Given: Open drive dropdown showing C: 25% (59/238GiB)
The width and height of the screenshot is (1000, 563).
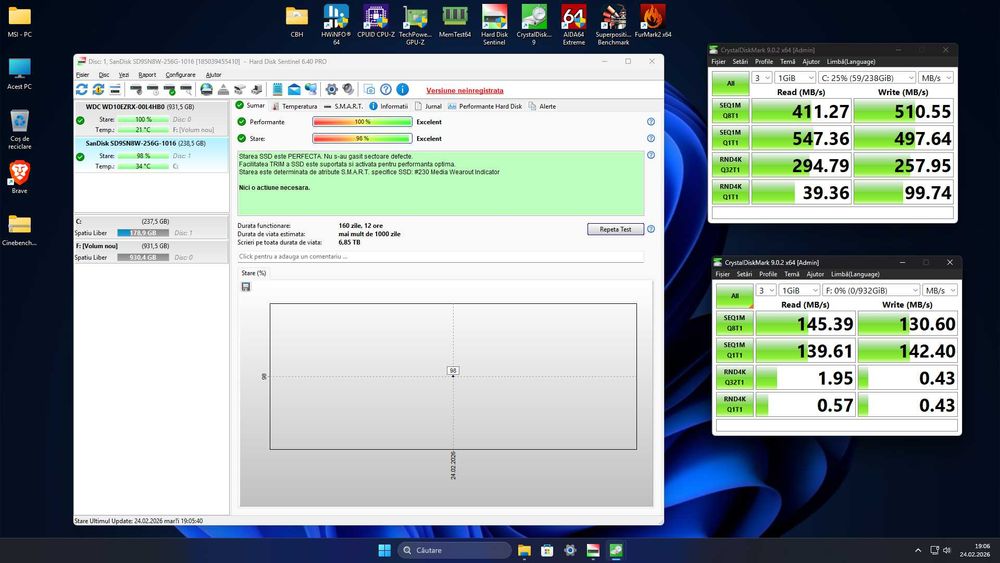Looking at the screenshot, I should tap(867, 78).
